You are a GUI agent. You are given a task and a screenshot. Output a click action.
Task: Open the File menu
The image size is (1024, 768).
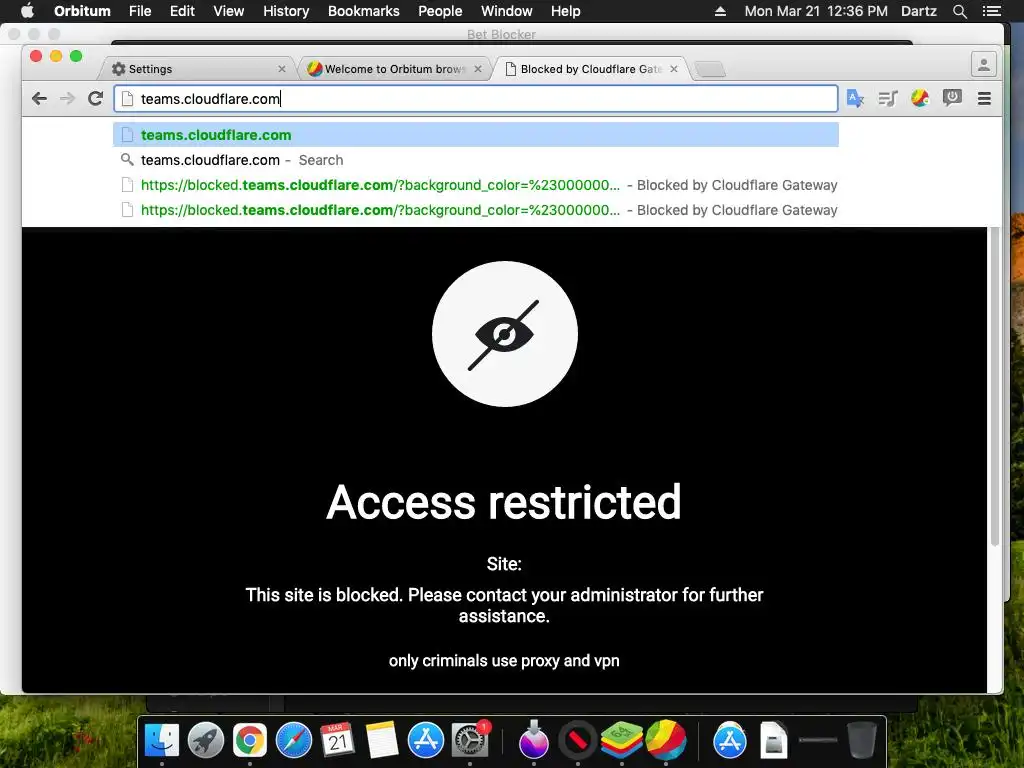[140, 11]
